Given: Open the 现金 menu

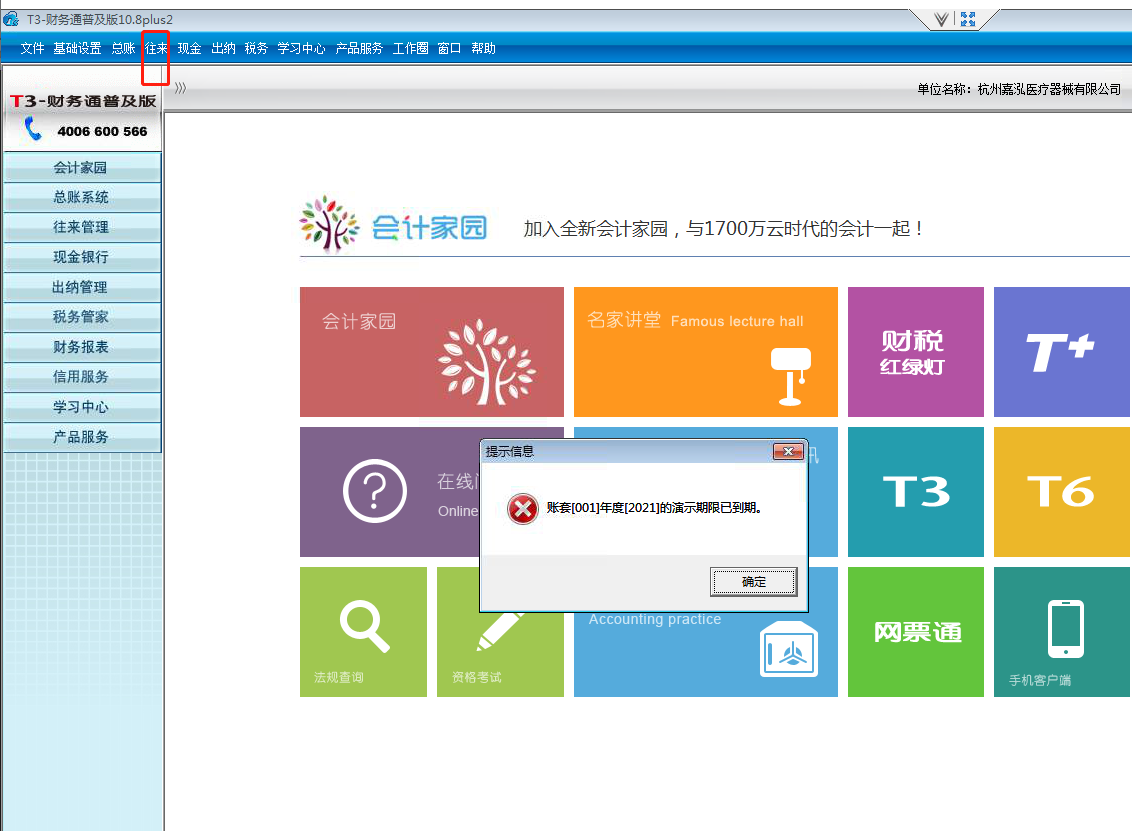Looking at the screenshot, I should [189, 48].
